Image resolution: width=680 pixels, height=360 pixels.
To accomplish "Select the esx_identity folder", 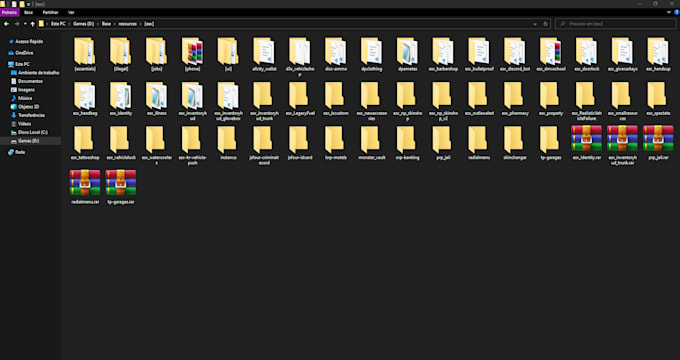I will 121,98.
